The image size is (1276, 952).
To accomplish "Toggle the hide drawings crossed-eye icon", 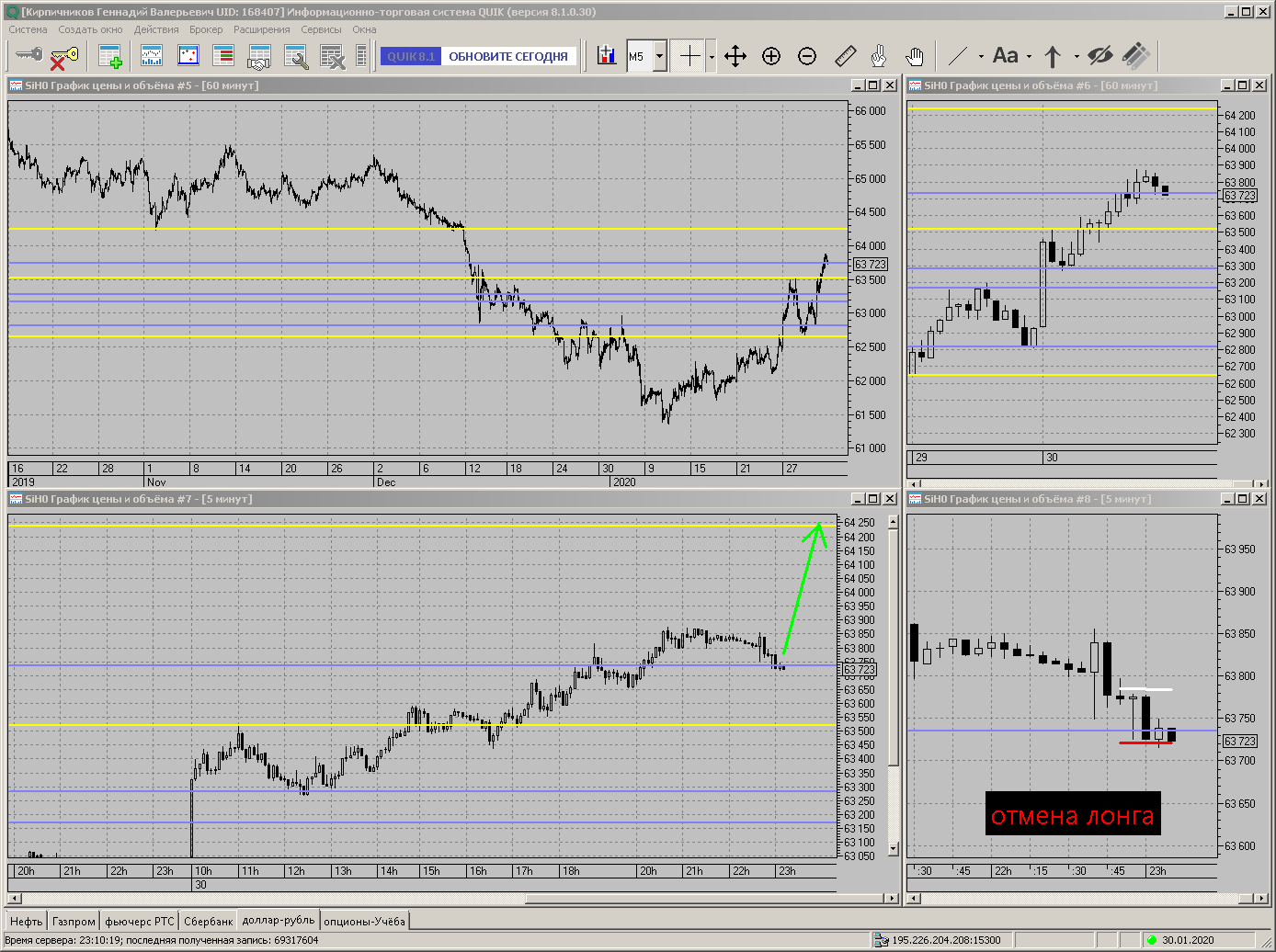I will (x=1099, y=56).
